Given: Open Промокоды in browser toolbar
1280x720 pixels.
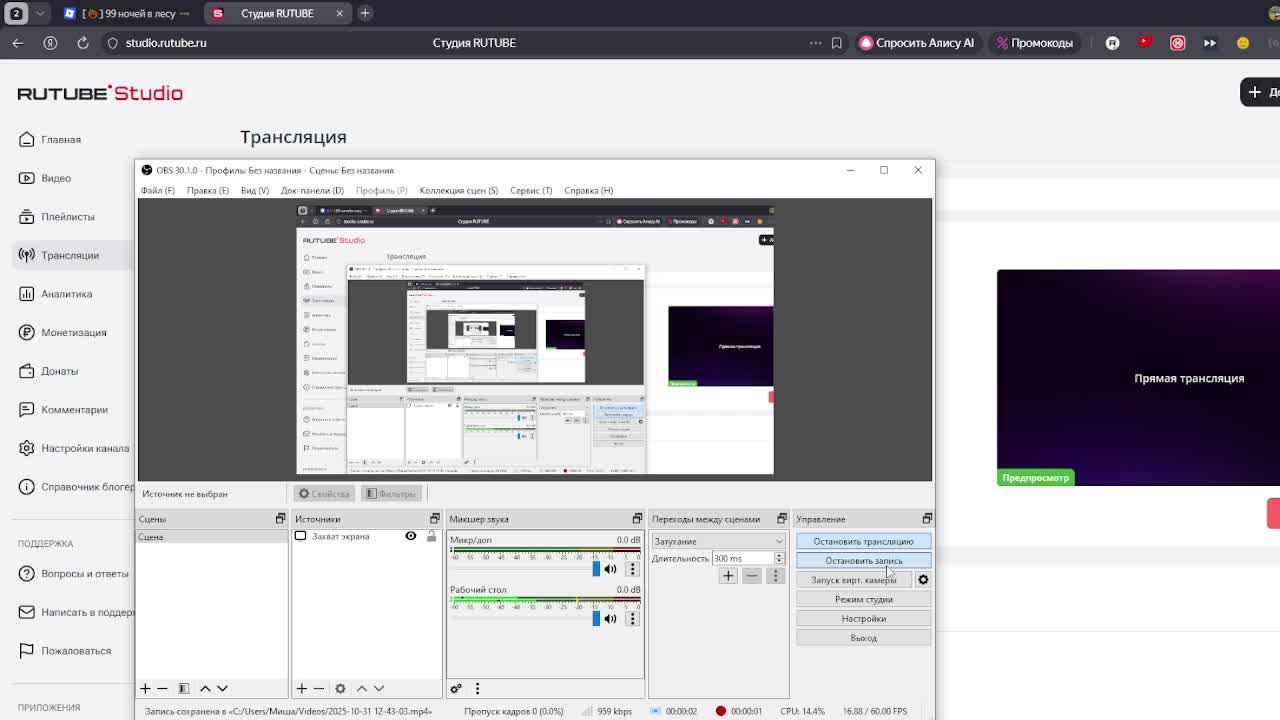Looking at the screenshot, I should pos(1035,43).
